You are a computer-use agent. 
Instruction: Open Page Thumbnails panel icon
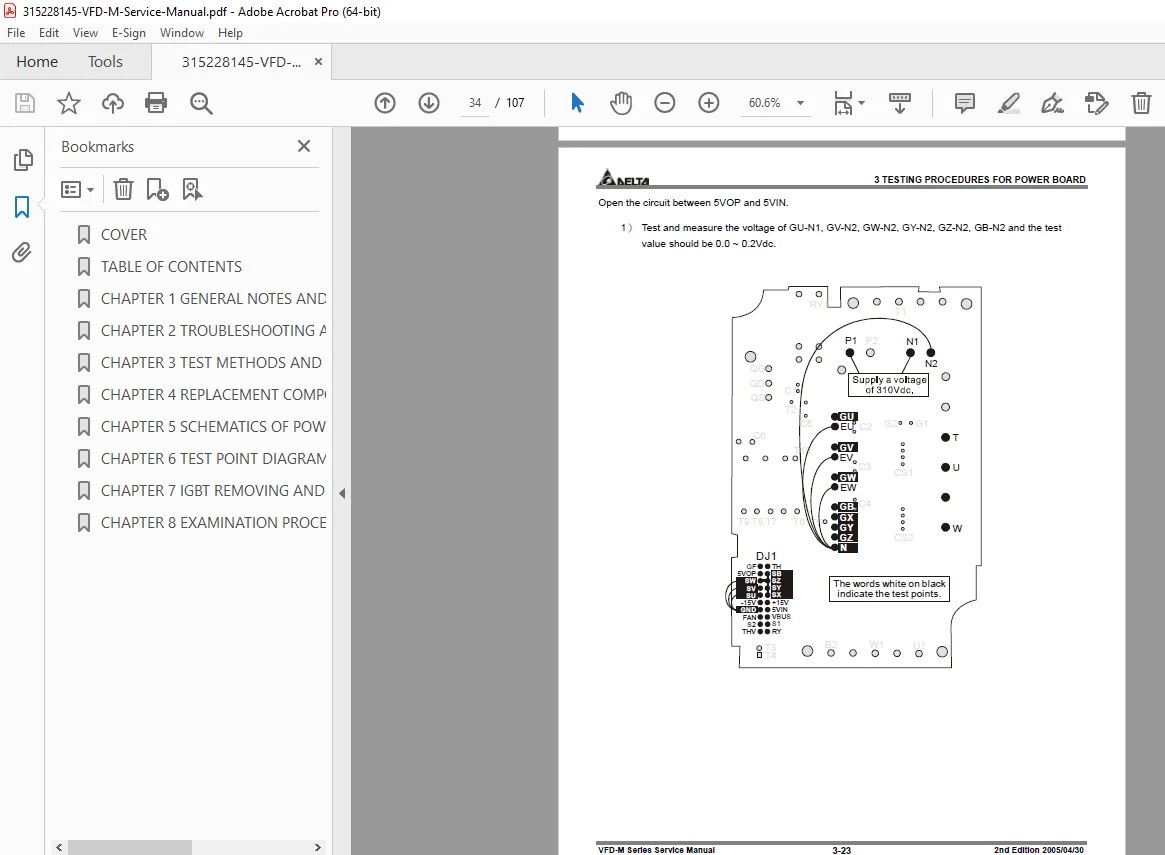22,159
